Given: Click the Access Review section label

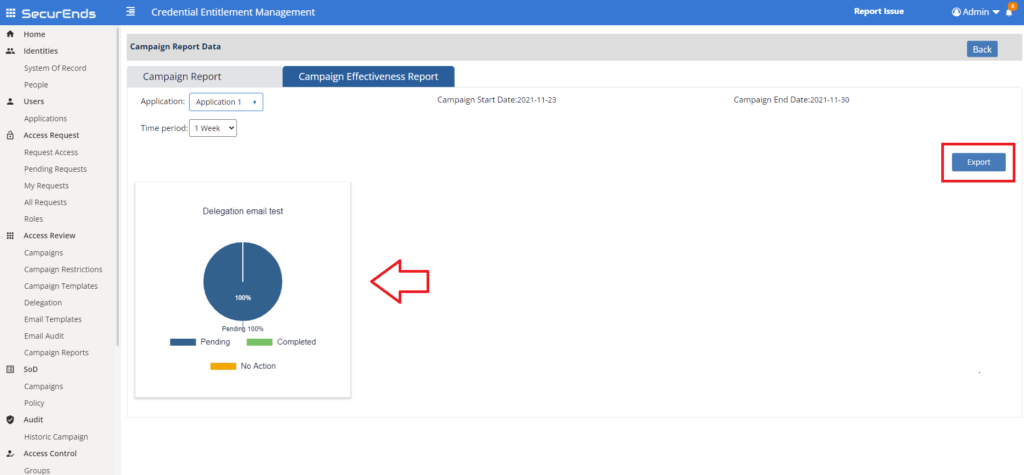Looking at the screenshot, I should click(x=50, y=236).
